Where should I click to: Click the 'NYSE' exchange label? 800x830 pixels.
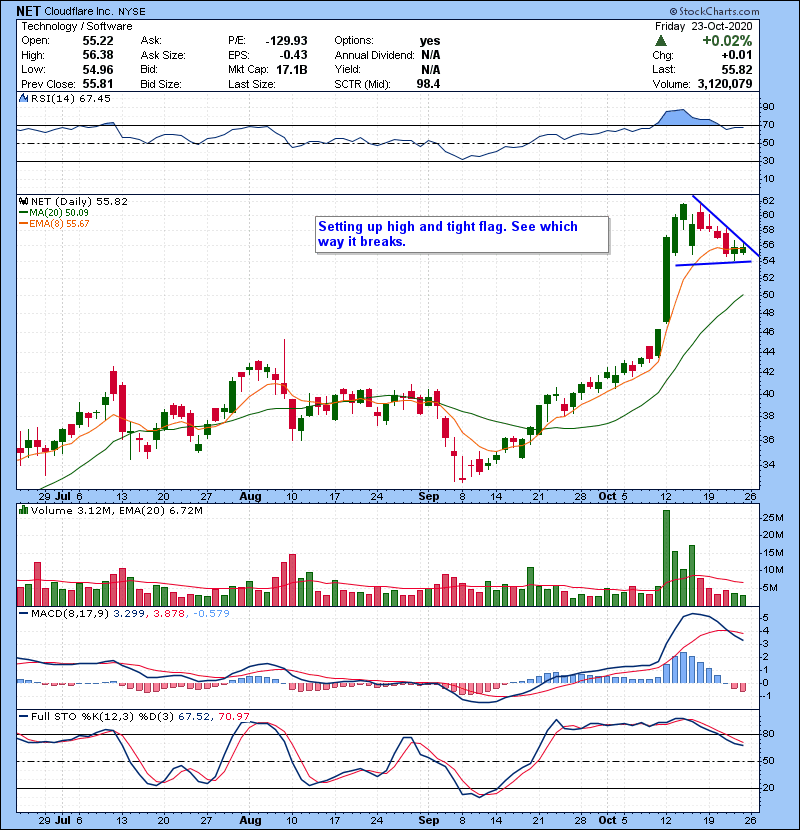pos(131,12)
